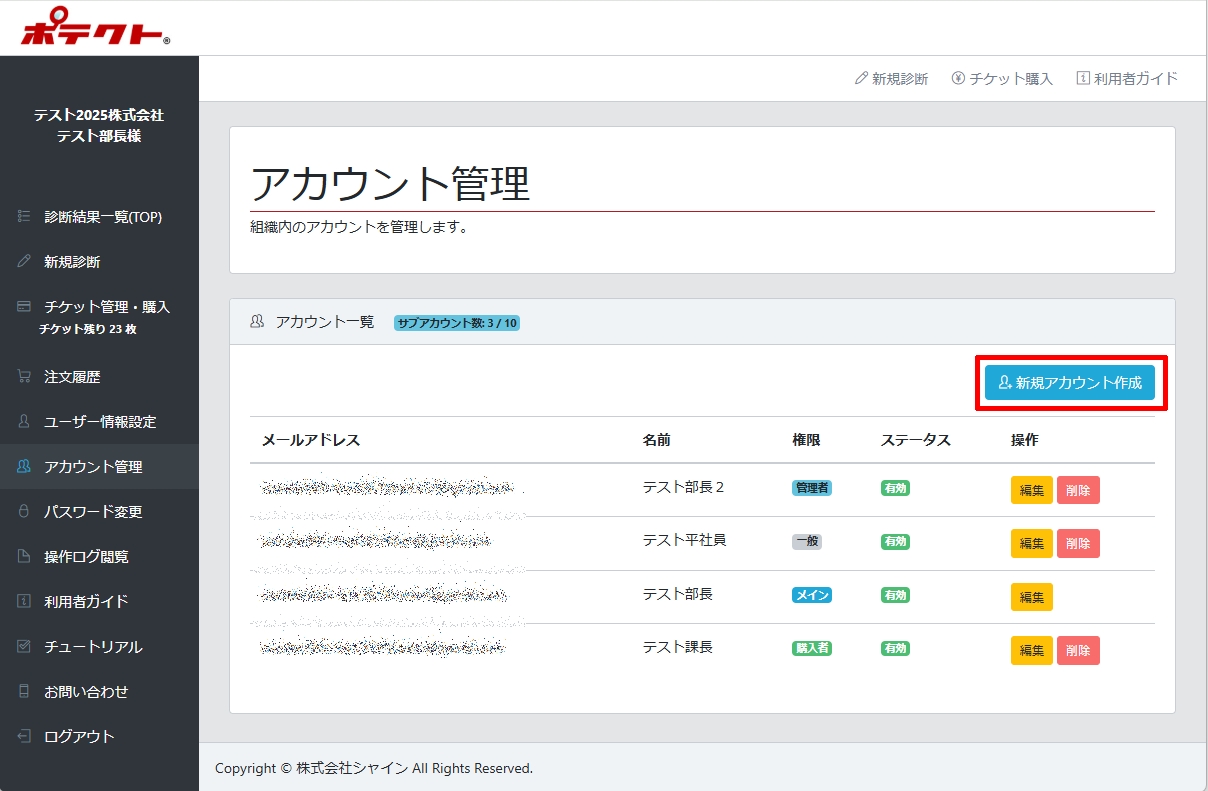
Task: Delete the テスト平社員 account
Action: (1078, 543)
